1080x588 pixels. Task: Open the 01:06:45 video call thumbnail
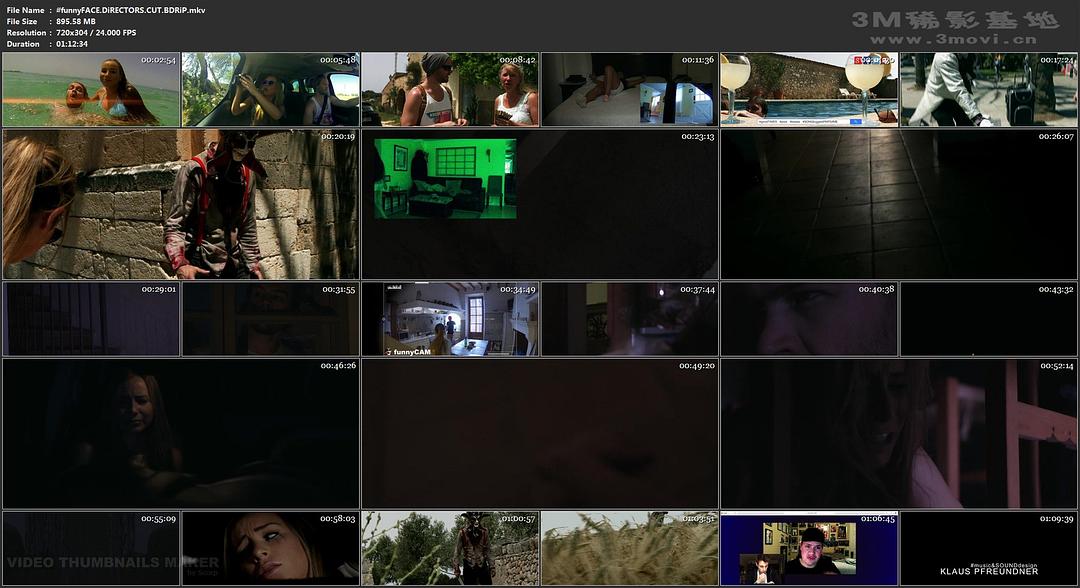pyautogui.click(x=809, y=548)
